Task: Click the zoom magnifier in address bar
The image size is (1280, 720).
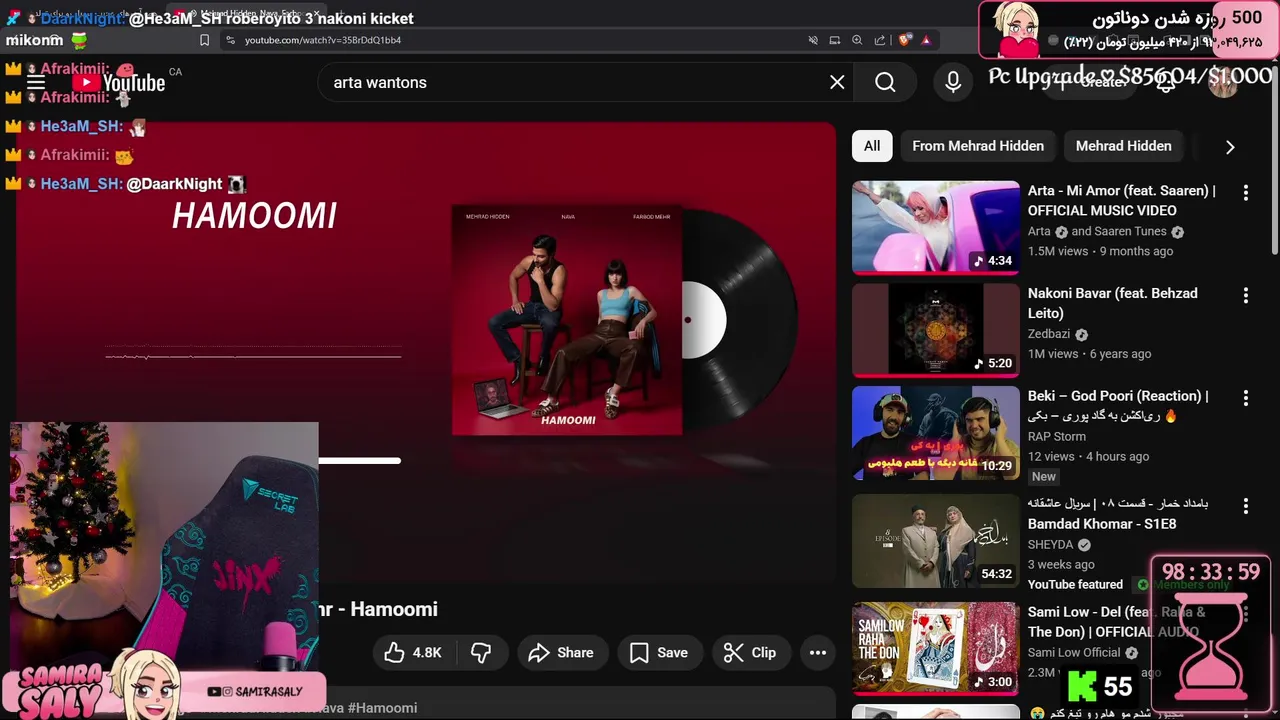Action: pos(857,40)
